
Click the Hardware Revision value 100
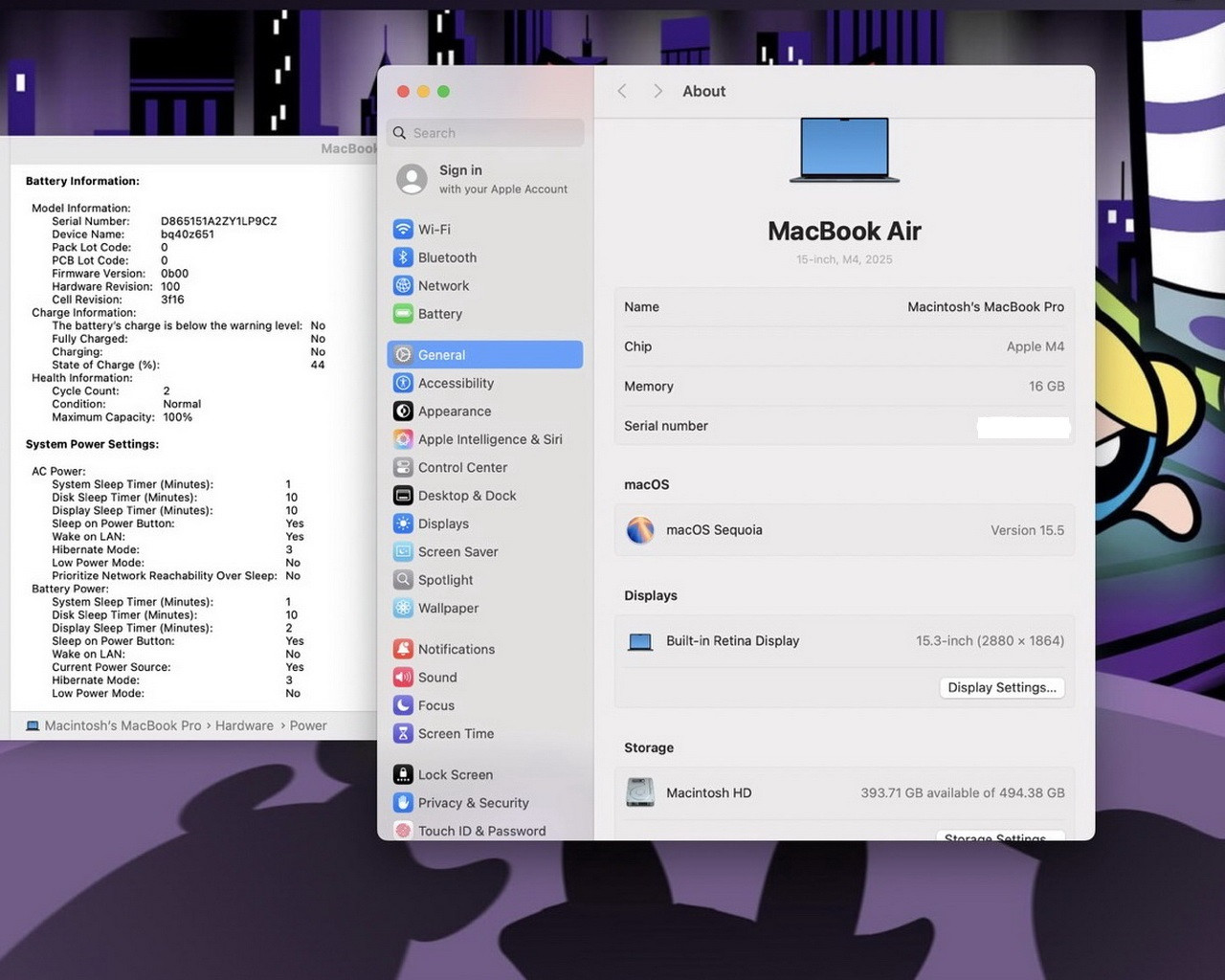(x=170, y=286)
